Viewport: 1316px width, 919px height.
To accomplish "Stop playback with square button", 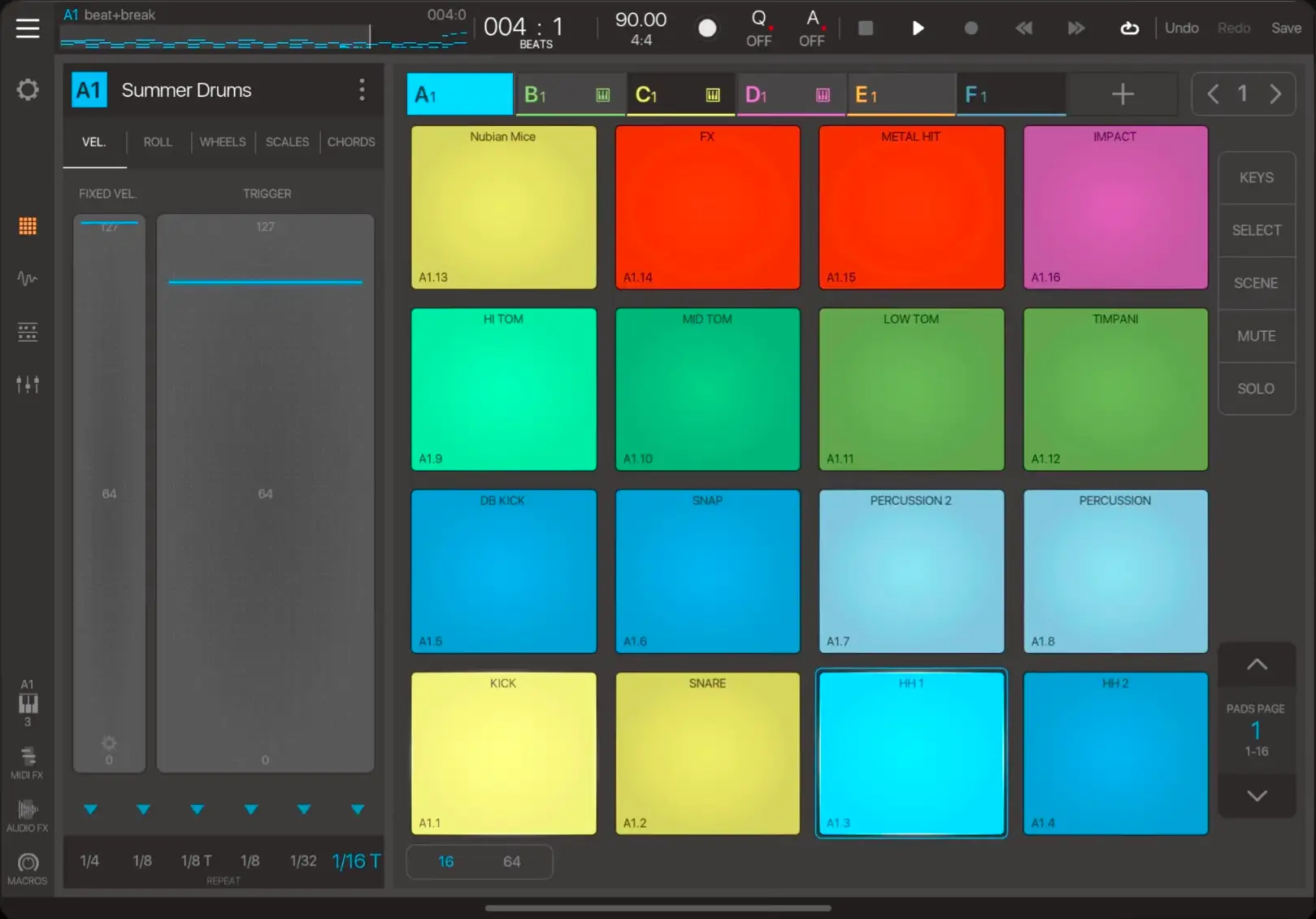I will (x=866, y=28).
